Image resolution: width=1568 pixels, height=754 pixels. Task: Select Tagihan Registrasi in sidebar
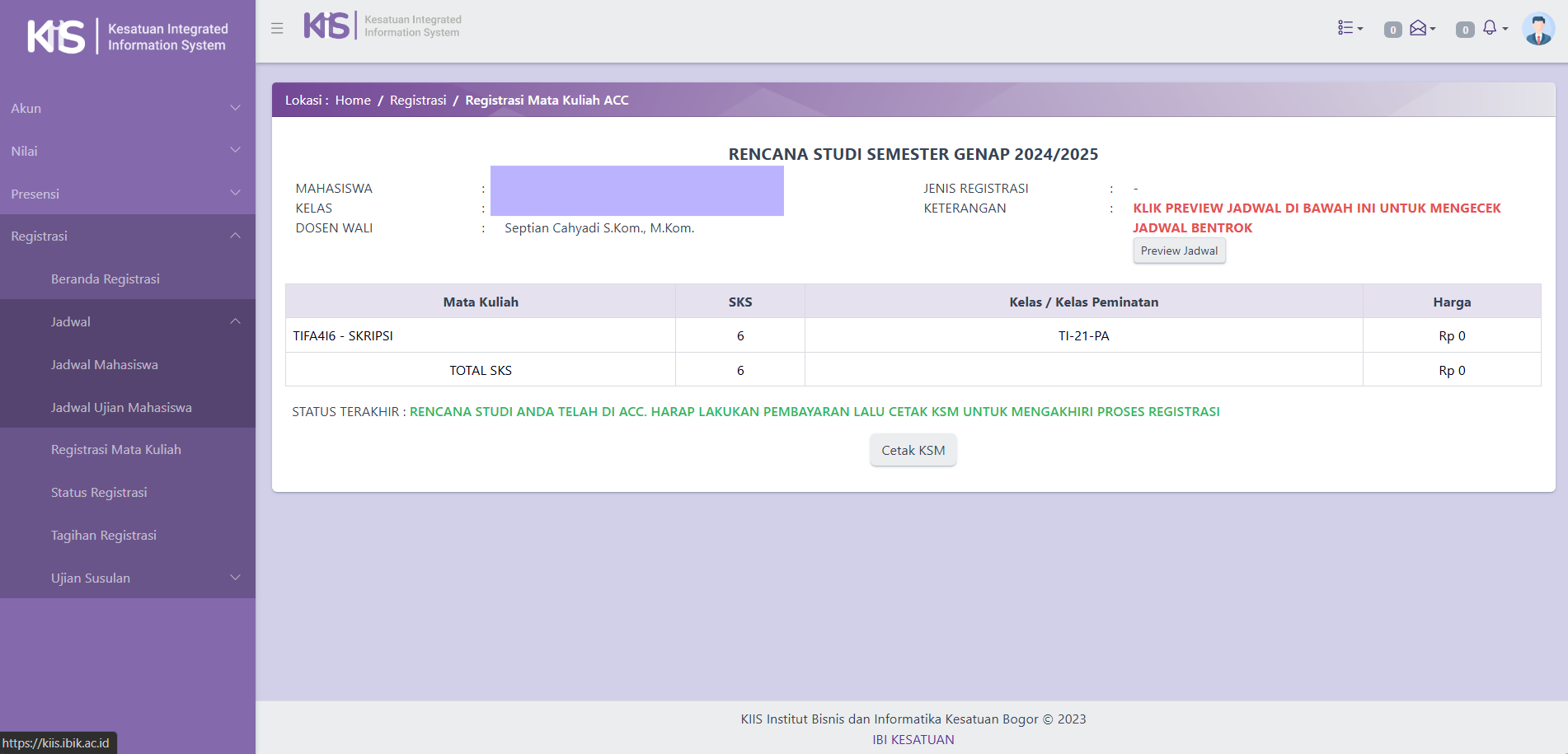[x=104, y=535]
